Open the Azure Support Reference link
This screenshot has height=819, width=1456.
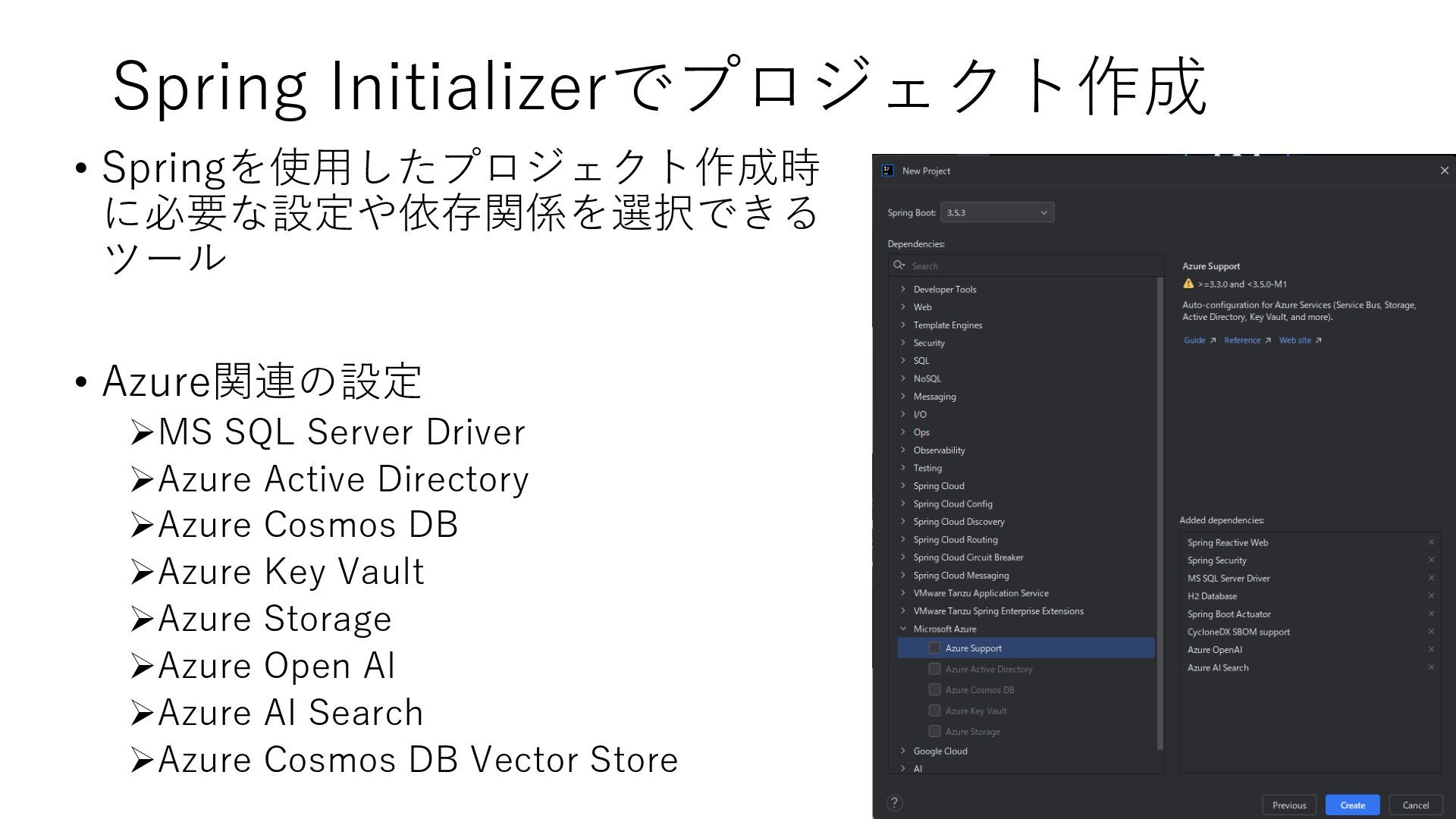coord(1247,340)
